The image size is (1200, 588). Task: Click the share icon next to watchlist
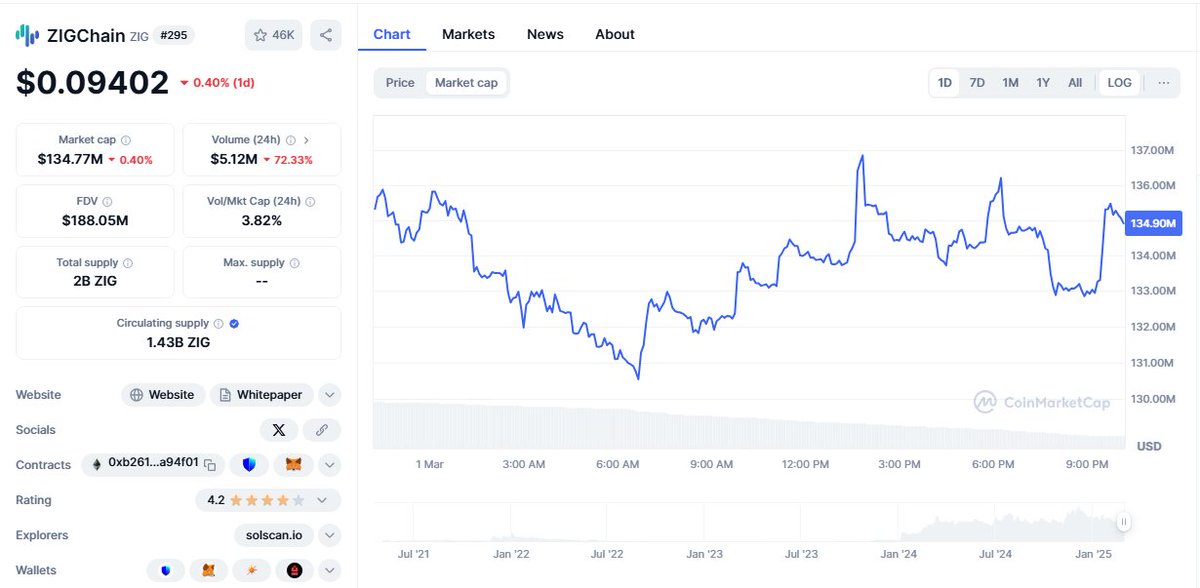[x=326, y=35]
